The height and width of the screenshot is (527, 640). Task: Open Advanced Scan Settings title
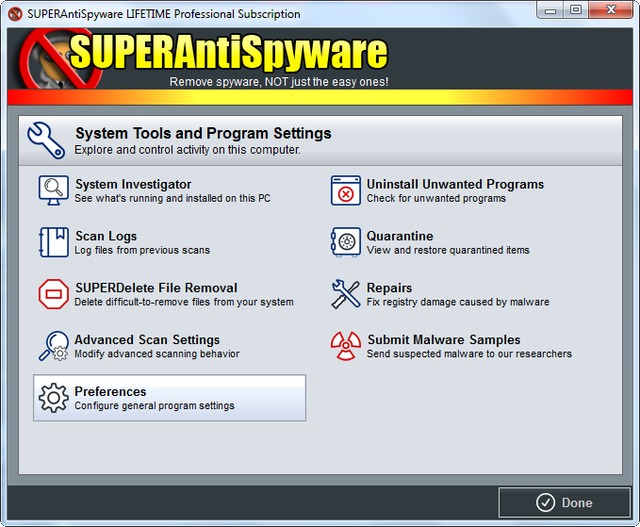pyautogui.click(x=147, y=340)
